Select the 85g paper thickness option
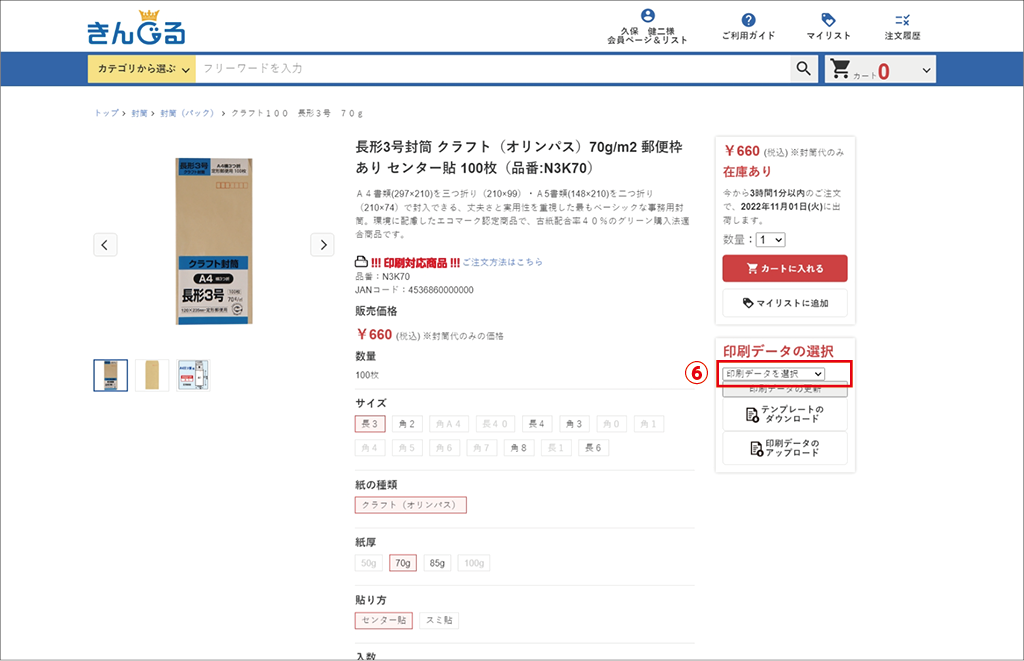Screen dimensions: 1024x661 (x=437, y=563)
